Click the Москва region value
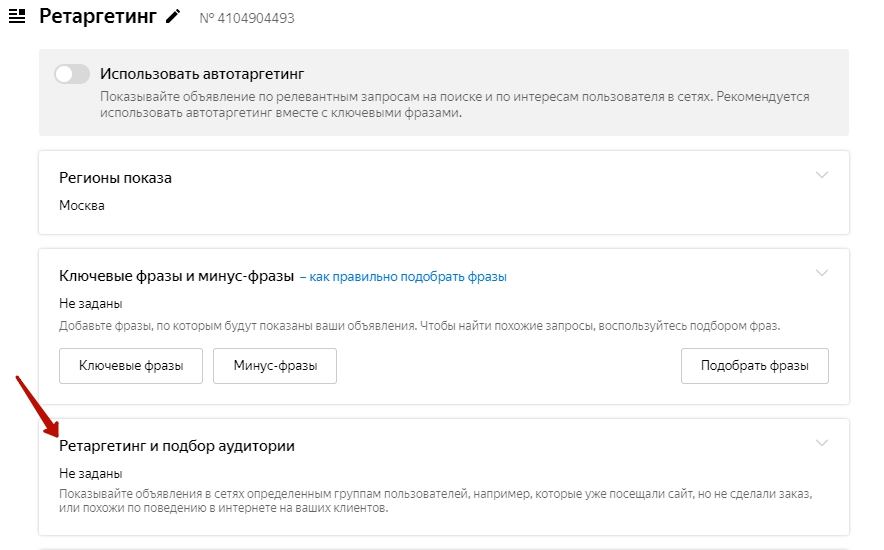The width and height of the screenshot is (884, 550). (82, 206)
